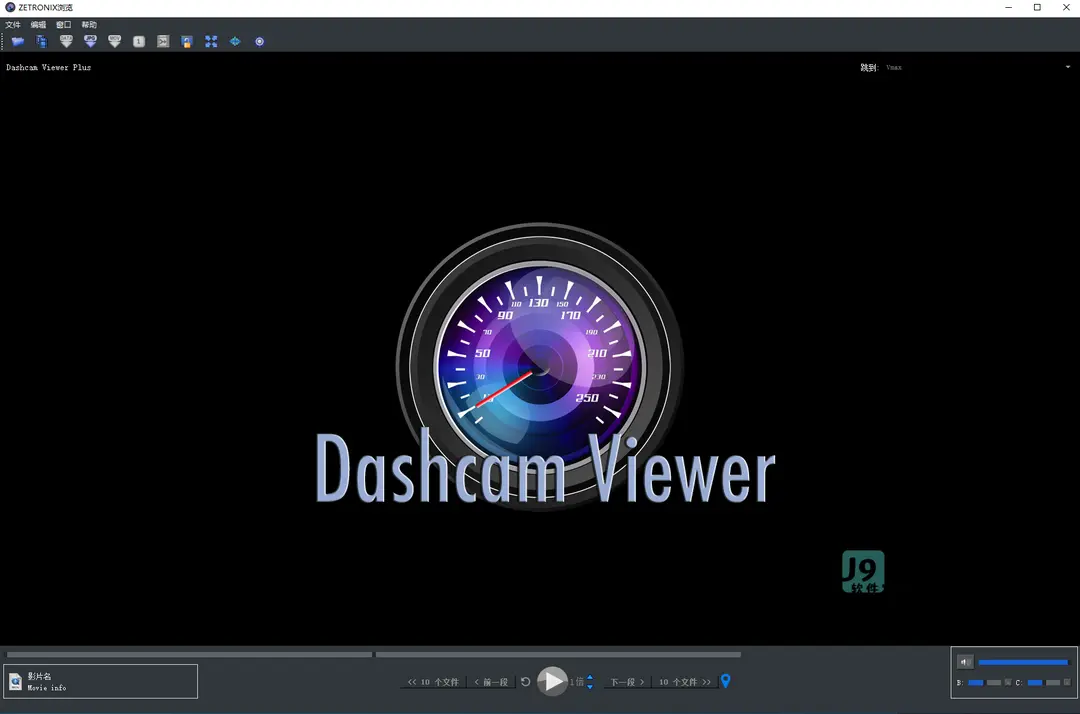Open the 文件 menu
Viewport: 1080px width, 714px height.
tap(13, 25)
